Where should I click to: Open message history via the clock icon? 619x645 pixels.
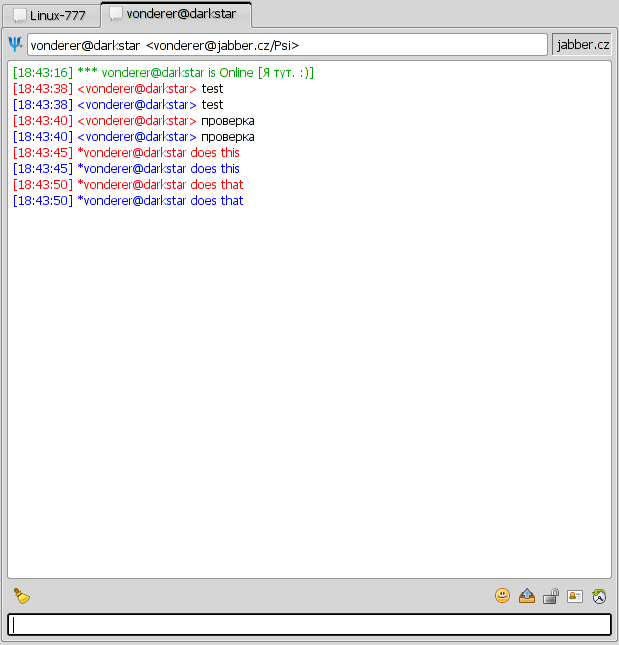click(599, 596)
